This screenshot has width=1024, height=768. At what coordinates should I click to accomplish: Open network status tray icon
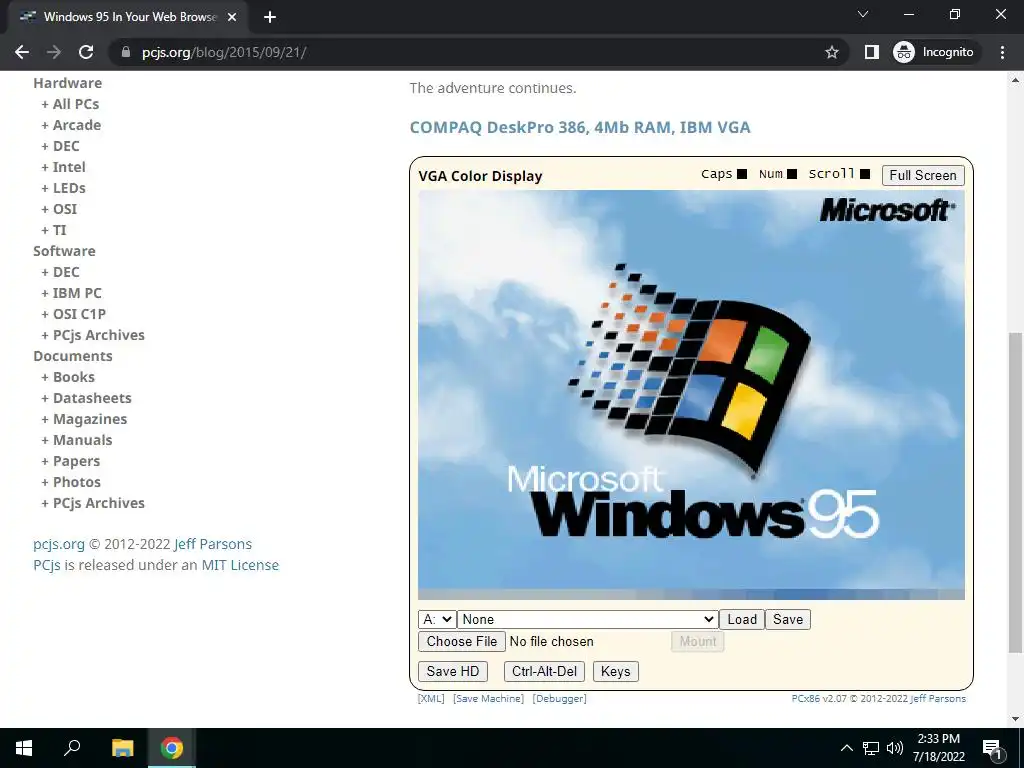[x=871, y=748]
